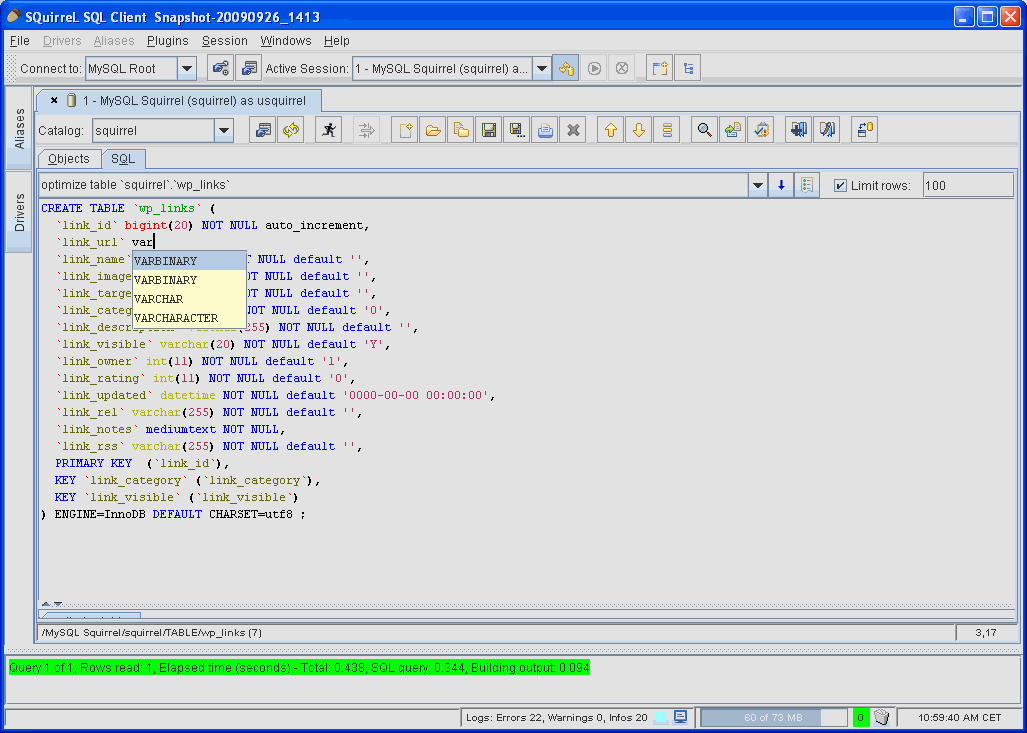1027x733 pixels.
Task: Open the Aliases side panel
Action: pyautogui.click(x=19, y=129)
